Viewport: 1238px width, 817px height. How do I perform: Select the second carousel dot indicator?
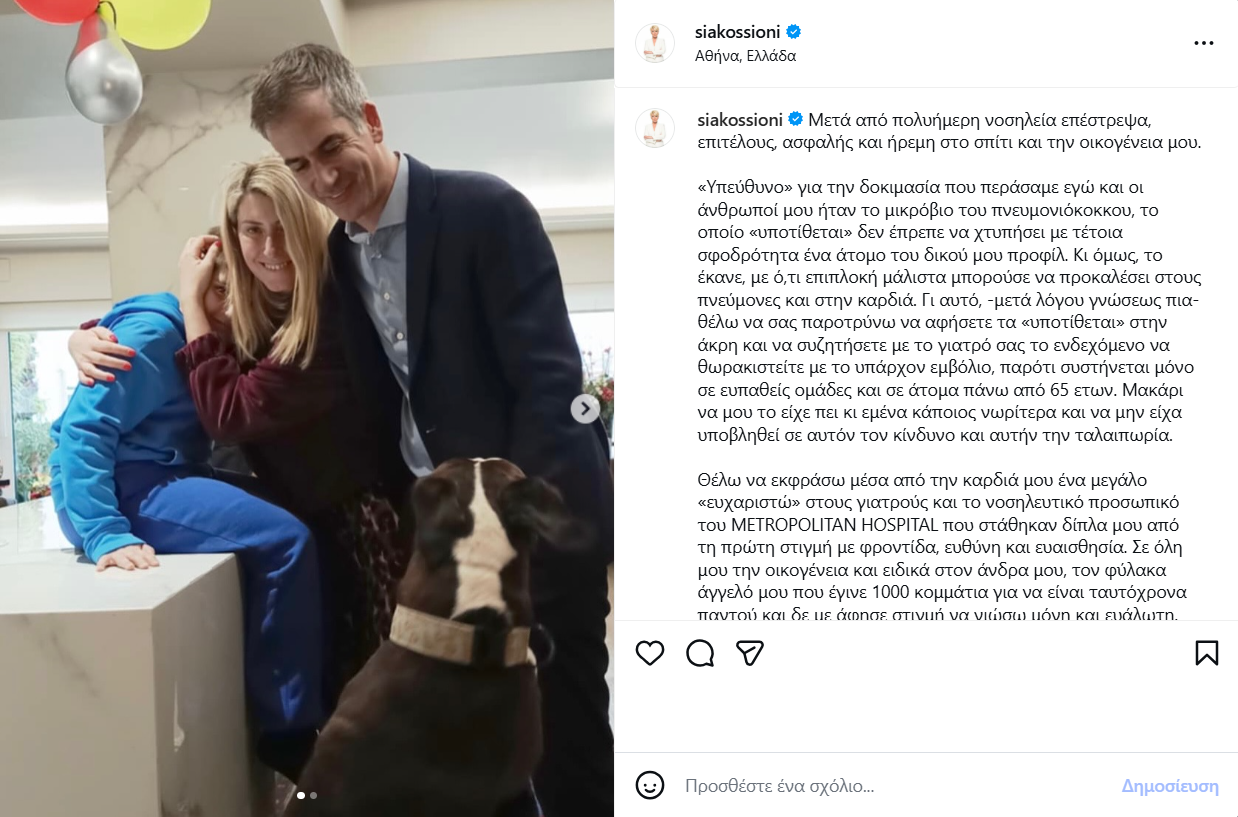tap(313, 796)
